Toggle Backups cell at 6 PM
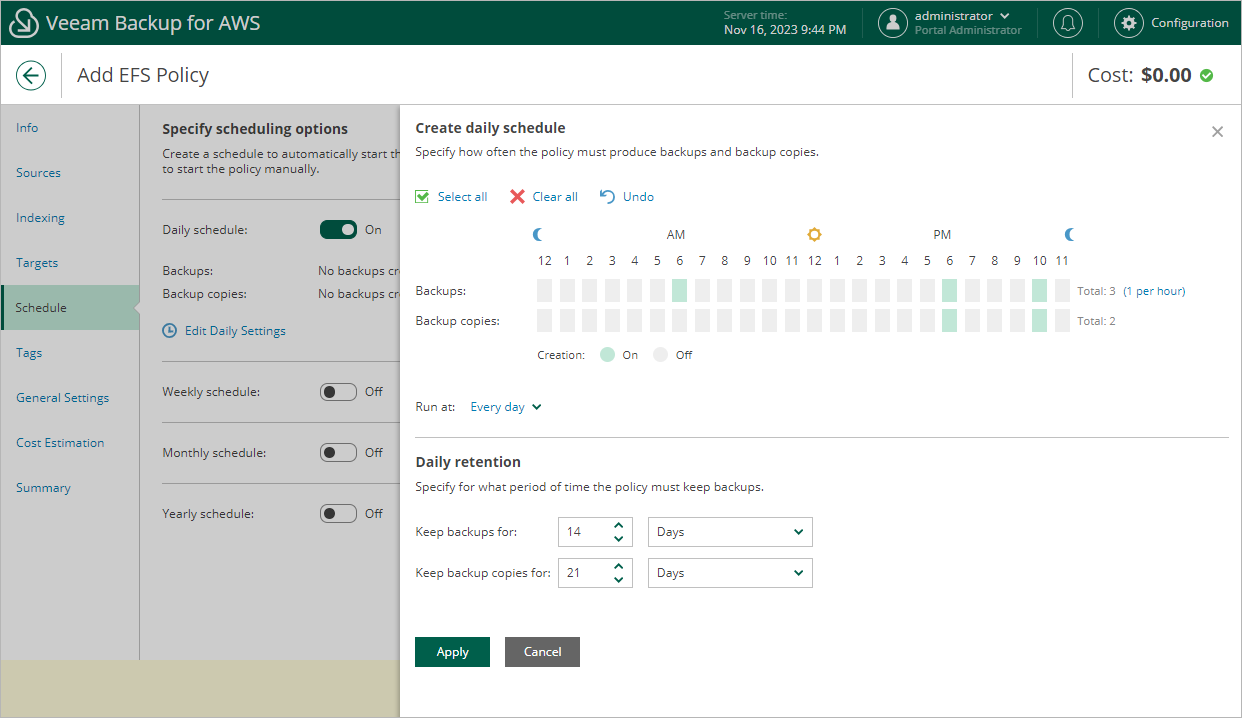This screenshot has height=718, width=1242. tap(949, 291)
